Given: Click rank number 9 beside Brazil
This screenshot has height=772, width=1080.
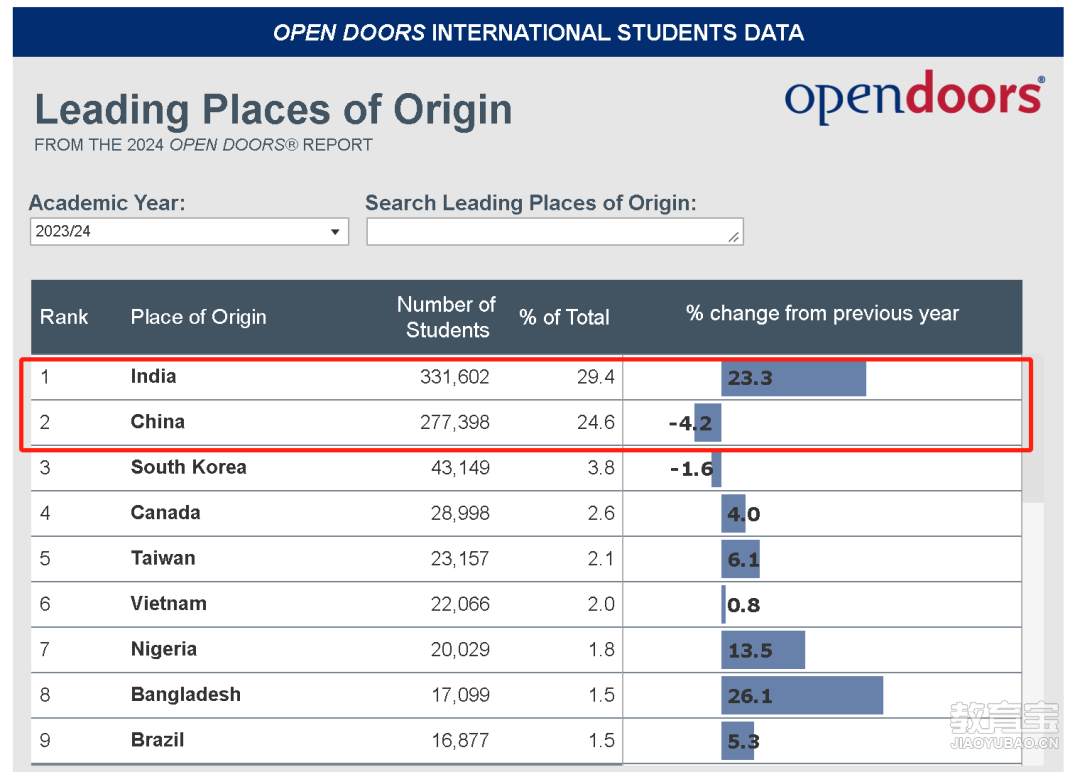Looking at the screenshot, I should (45, 740).
